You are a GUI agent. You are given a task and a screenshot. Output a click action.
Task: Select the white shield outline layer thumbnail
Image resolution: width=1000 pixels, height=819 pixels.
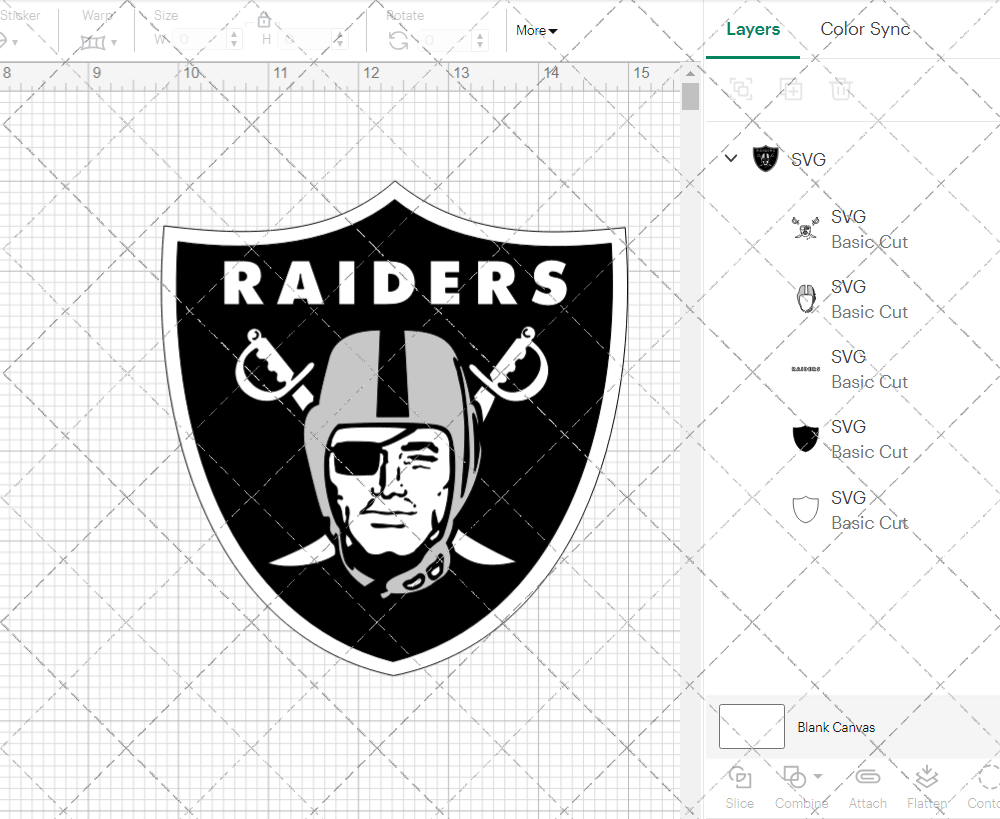click(805, 509)
